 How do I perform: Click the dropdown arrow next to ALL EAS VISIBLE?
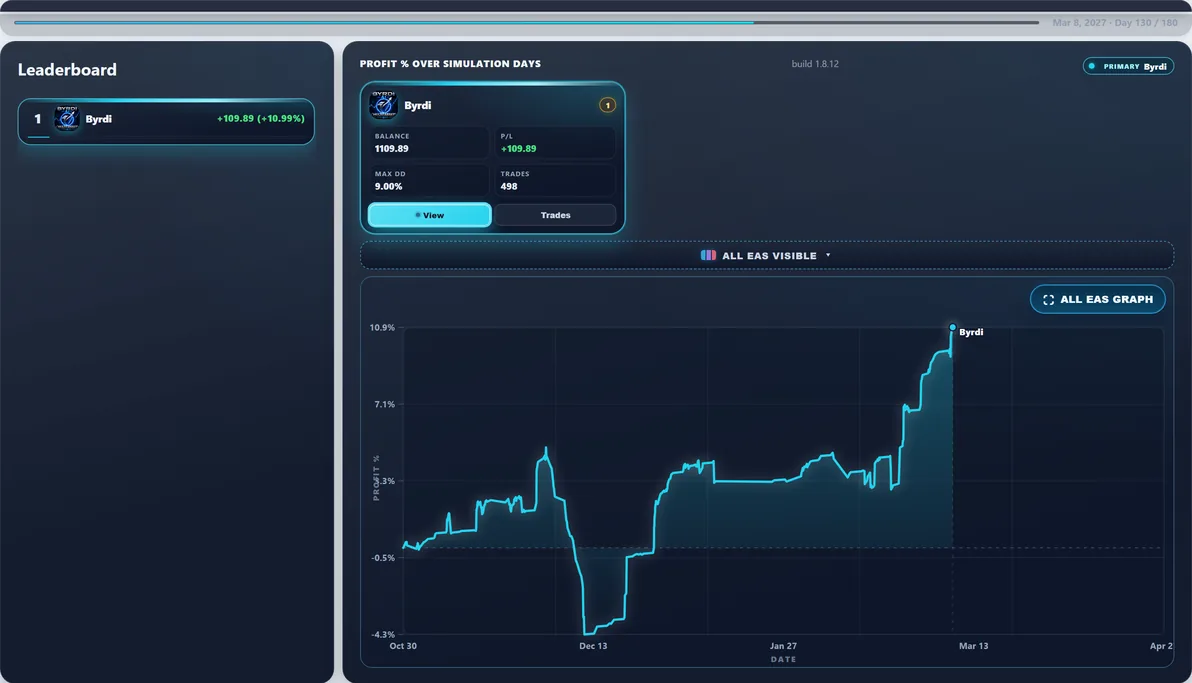[828, 256]
